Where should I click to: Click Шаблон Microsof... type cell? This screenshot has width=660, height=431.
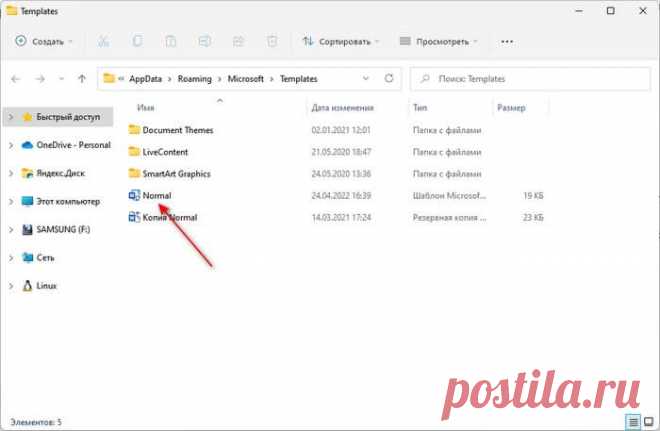(x=449, y=196)
